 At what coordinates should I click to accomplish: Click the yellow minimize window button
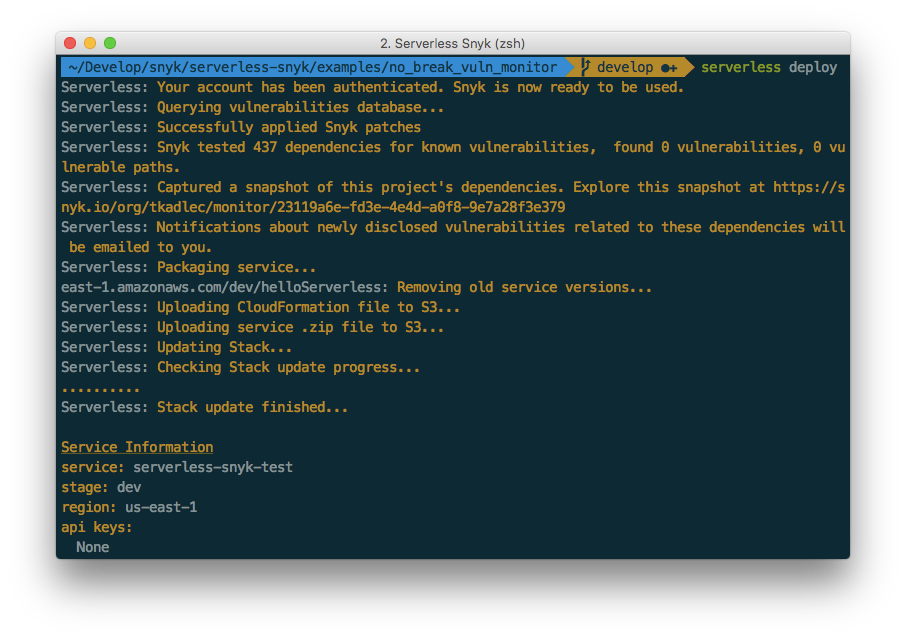pyautogui.click(x=90, y=43)
